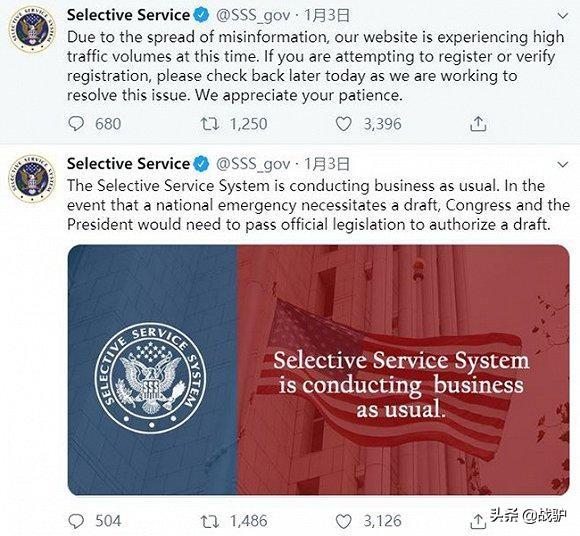Like the tweet with 3,126 likes

[x=343, y=521]
